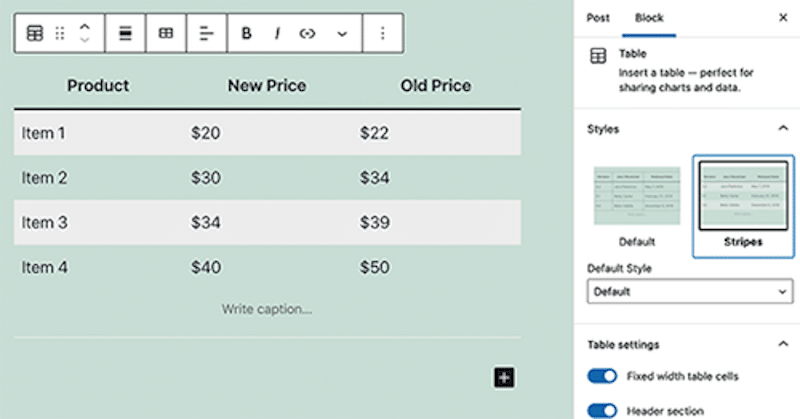Move block up with the up arrow
Screen dimensions: 800x419
(x=85, y=27)
